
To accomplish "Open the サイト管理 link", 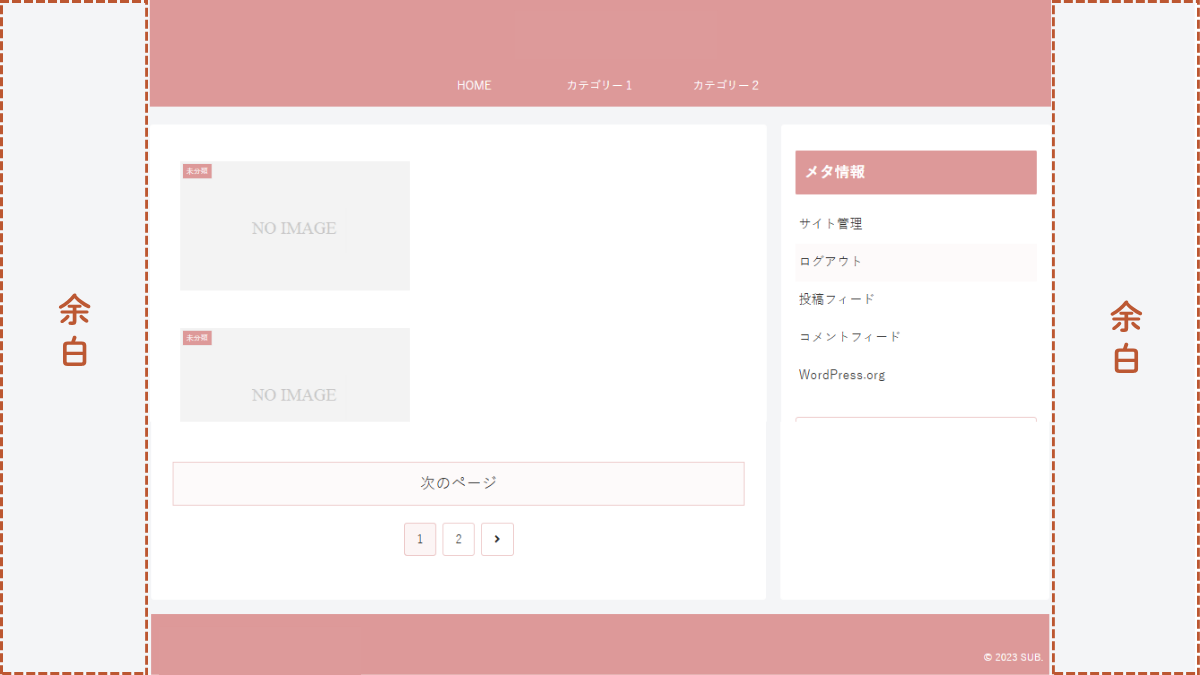I will point(830,224).
